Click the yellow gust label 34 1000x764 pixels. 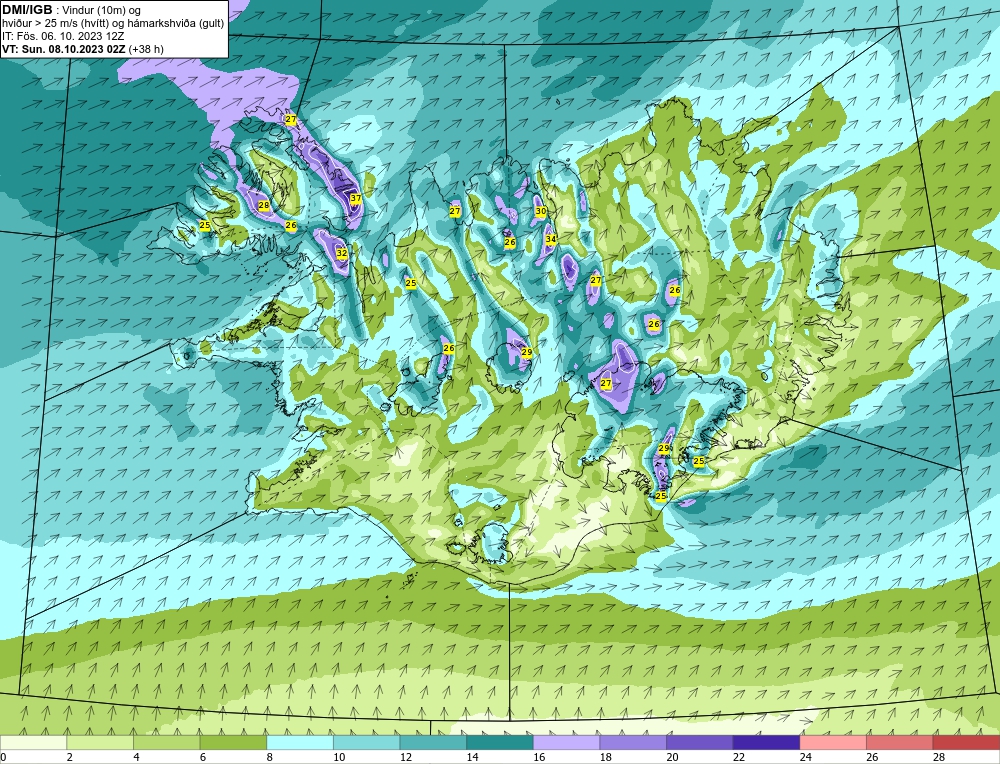[x=551, y=239]
